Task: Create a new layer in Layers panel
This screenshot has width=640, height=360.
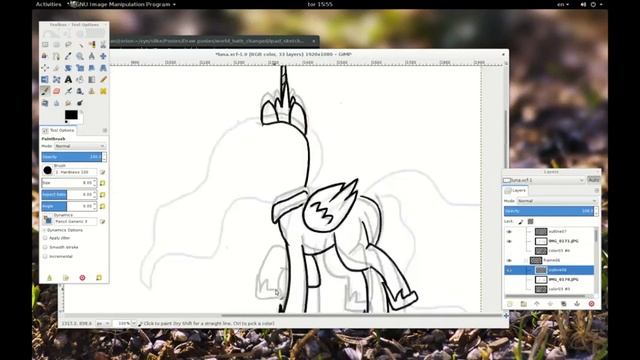Action: [509, 304]
